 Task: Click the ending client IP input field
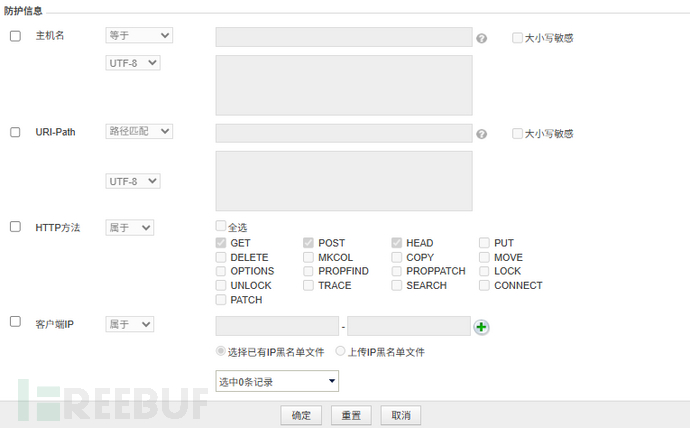click(409, 326)
